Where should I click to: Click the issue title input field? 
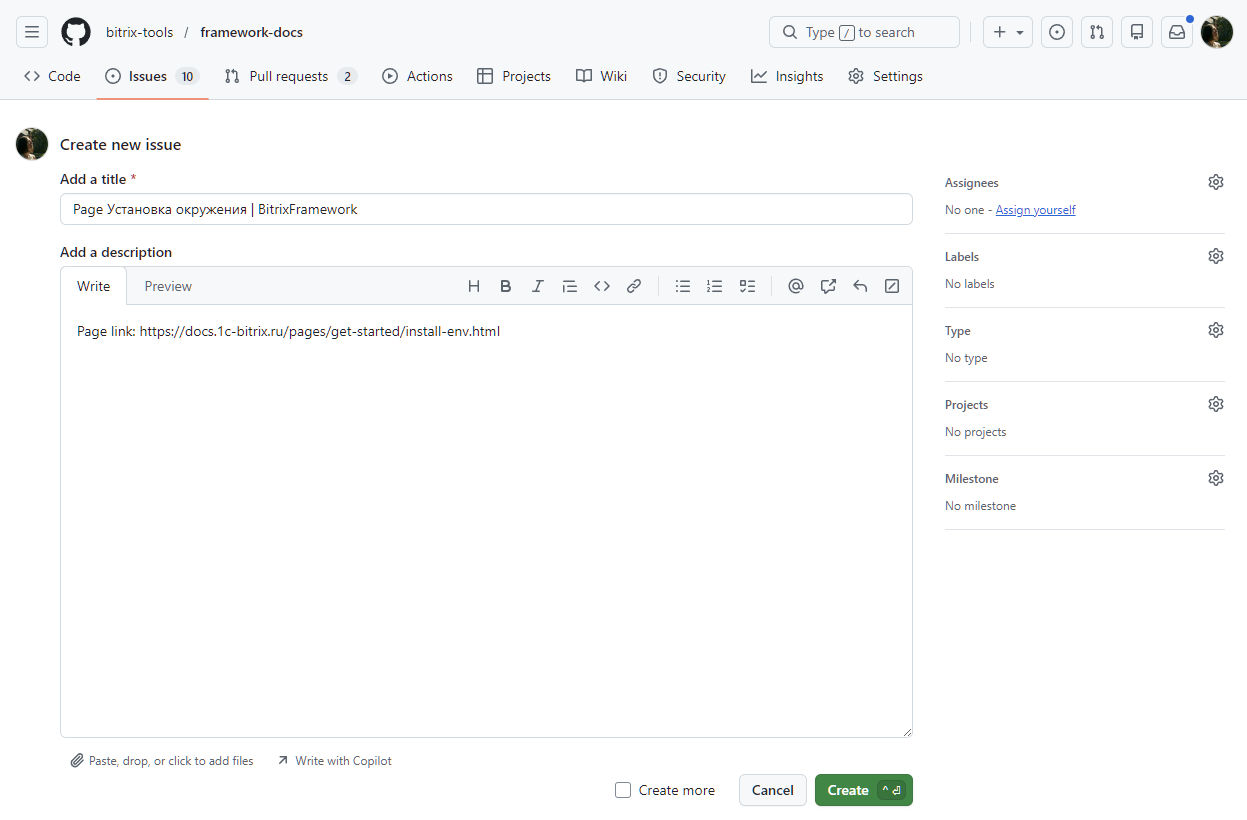pos(486,209)
